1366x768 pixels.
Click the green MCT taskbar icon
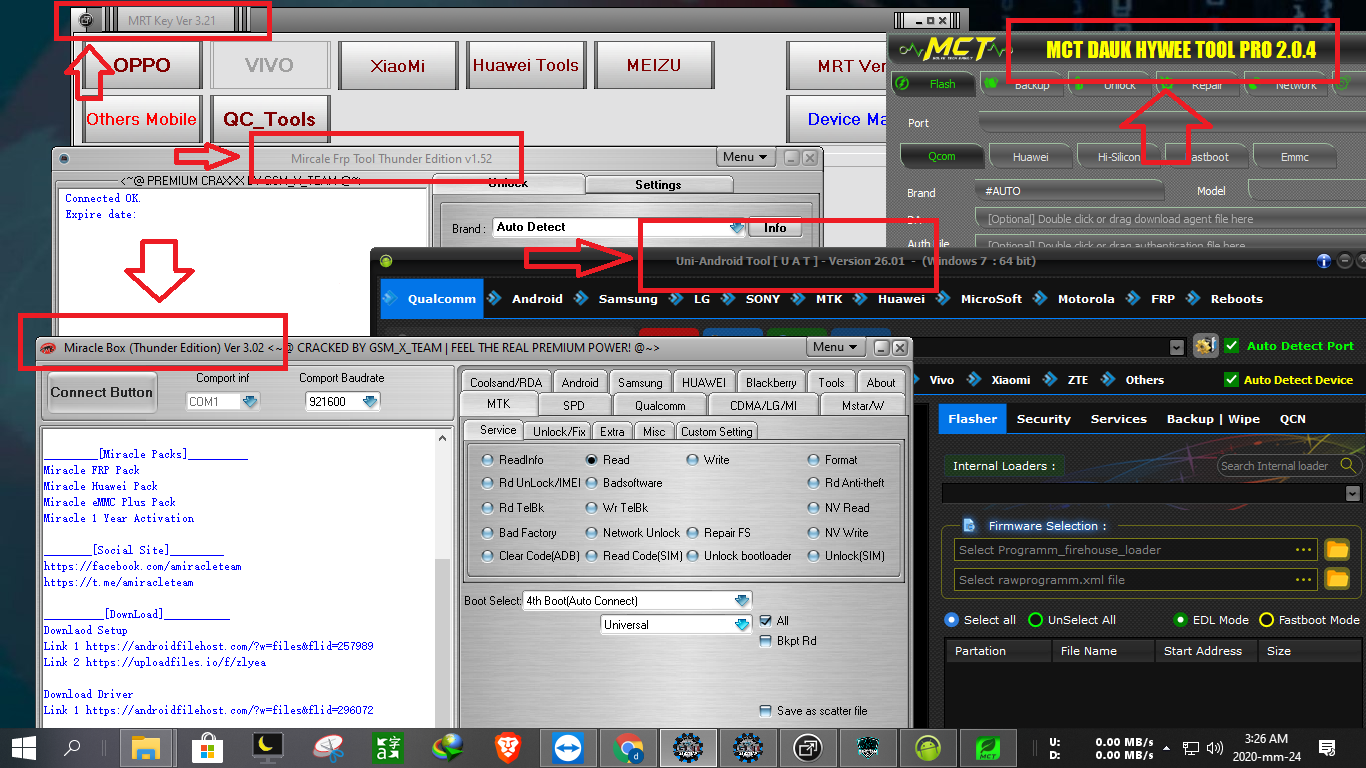988,747
